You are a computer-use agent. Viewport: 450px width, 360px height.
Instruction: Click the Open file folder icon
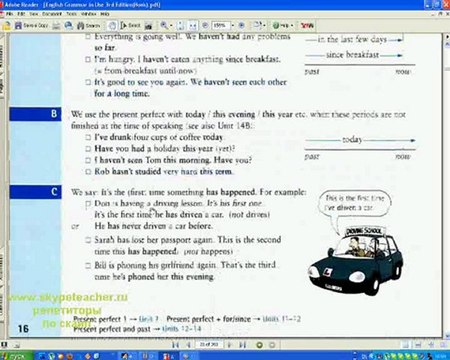coord(7,25)
